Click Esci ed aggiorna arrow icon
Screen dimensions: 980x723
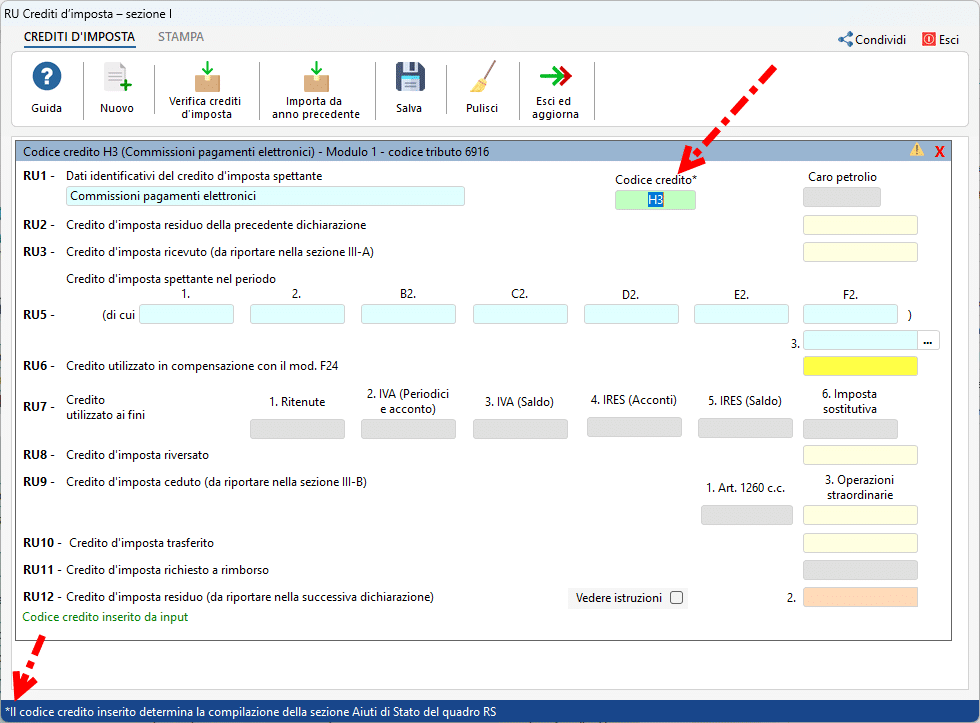(x=556, y=76)
